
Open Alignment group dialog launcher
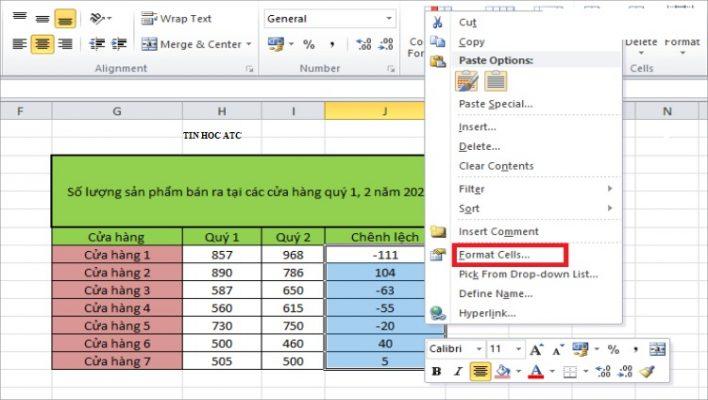click(x=249, y=69)
